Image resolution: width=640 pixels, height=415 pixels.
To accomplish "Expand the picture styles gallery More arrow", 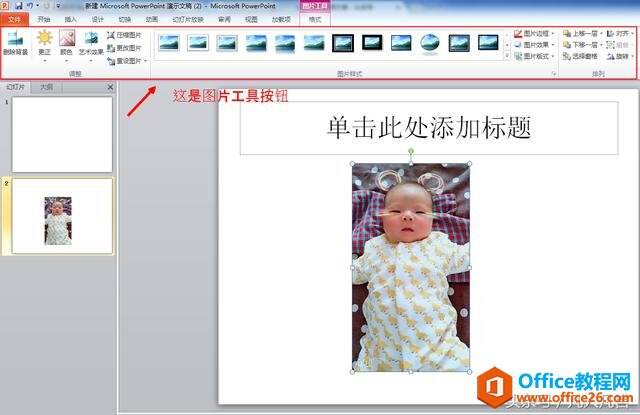I will tap(507, 56).
